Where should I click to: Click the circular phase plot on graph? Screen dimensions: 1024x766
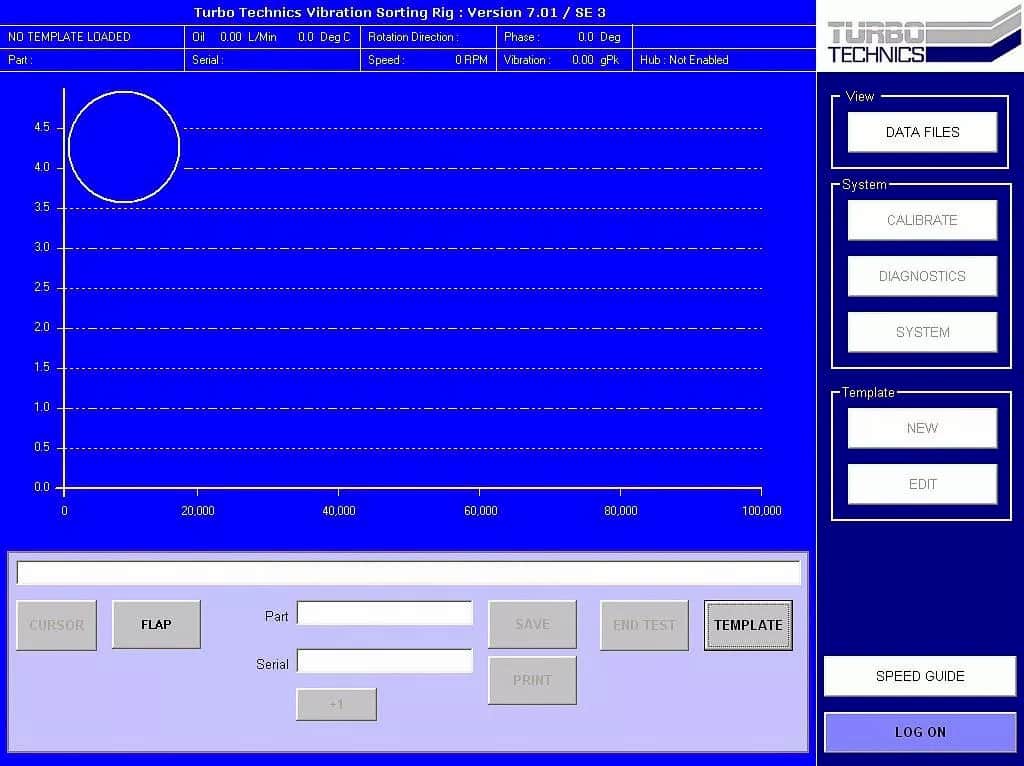124,147
